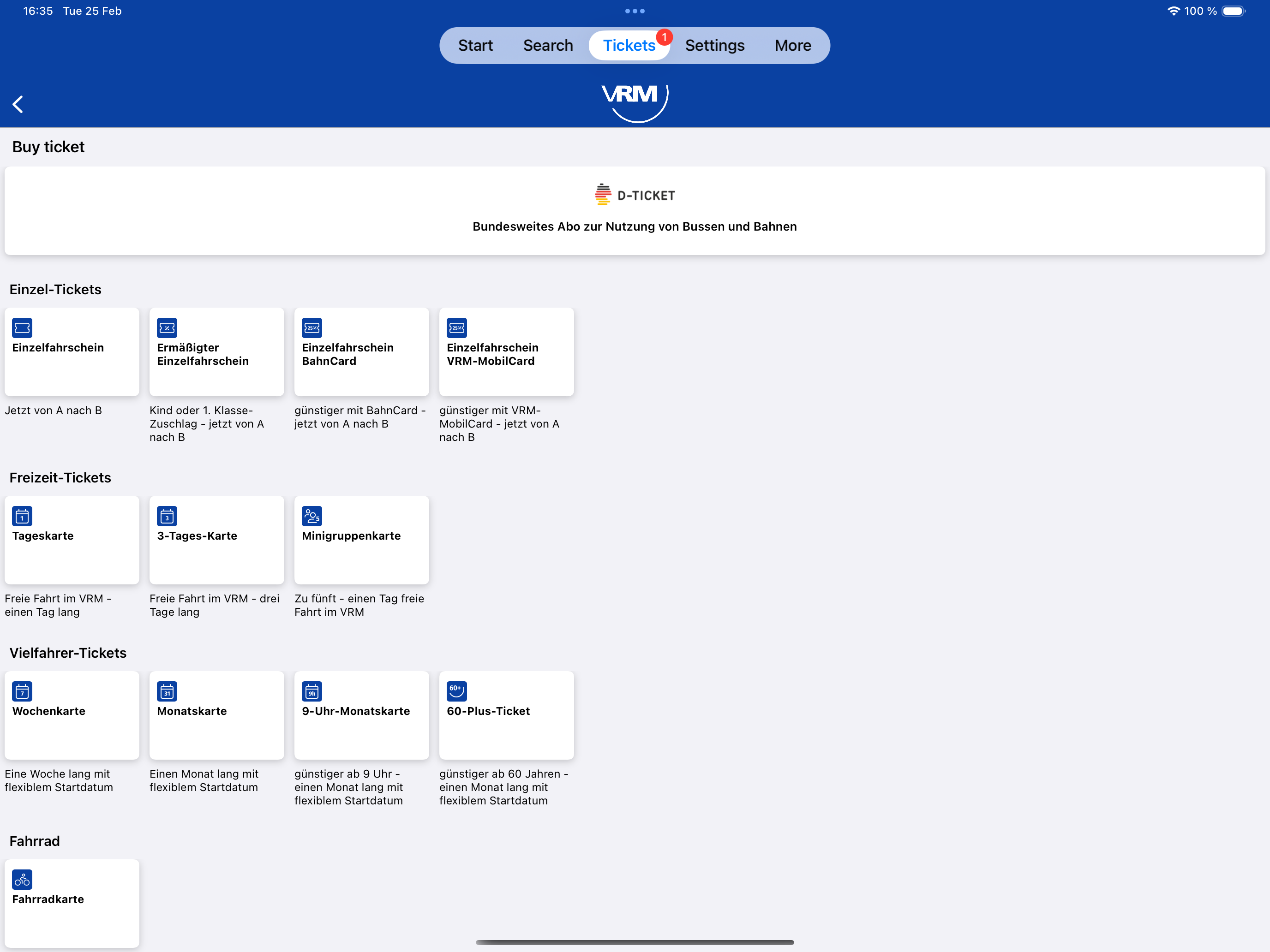Tap the Einzelfahrschein BahnCard 25% icon
This screenshot has height=952, width=1270.
click(x=312, y=327)
